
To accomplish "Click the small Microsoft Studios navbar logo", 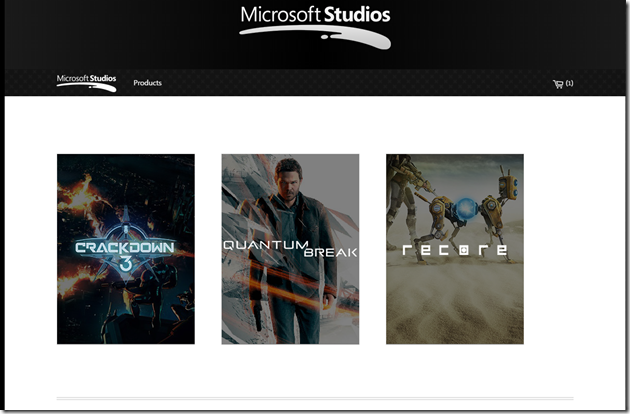I will [x=86, y=83].
